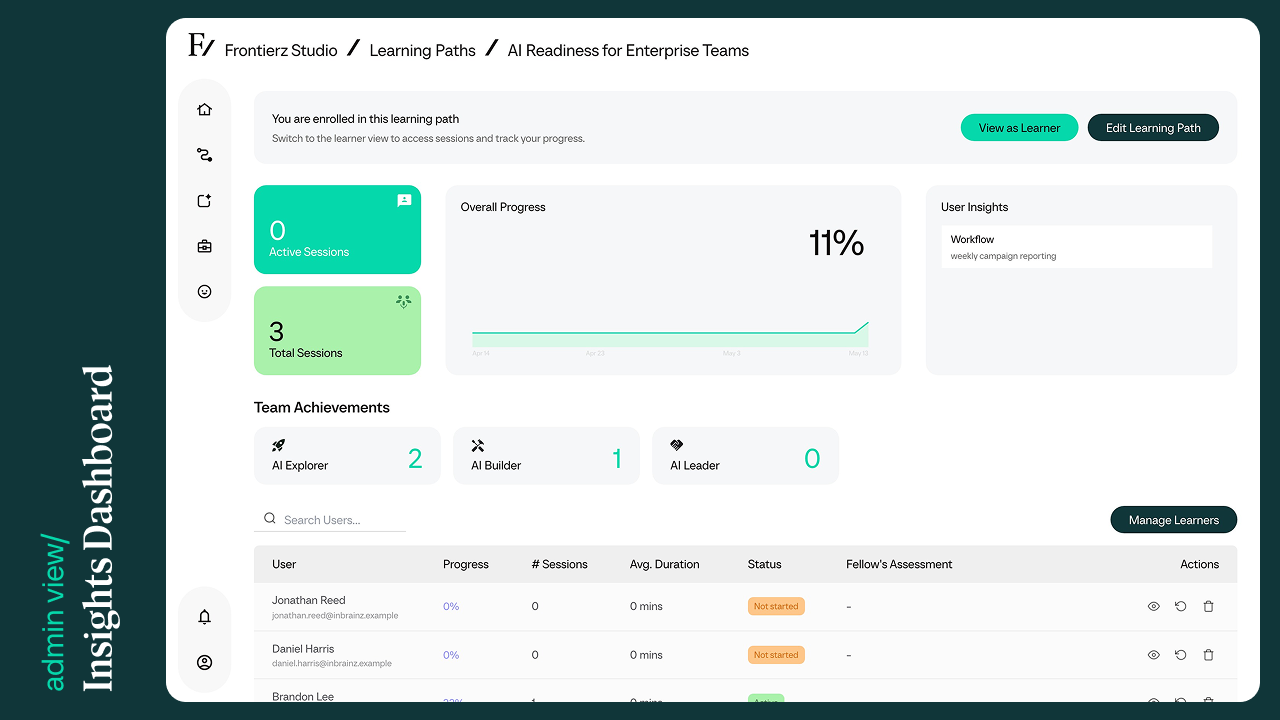Viewport: 1280px width, 720px height.
Task: Click Jonathan Reed's 0% progress value
Action: [451, 607]
